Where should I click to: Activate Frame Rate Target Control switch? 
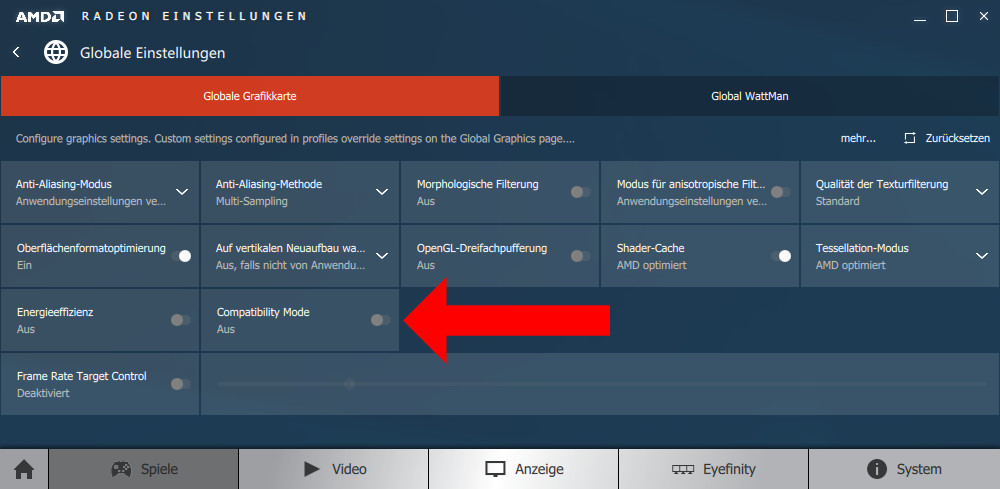pyautogui.click(x=180, y=384)
